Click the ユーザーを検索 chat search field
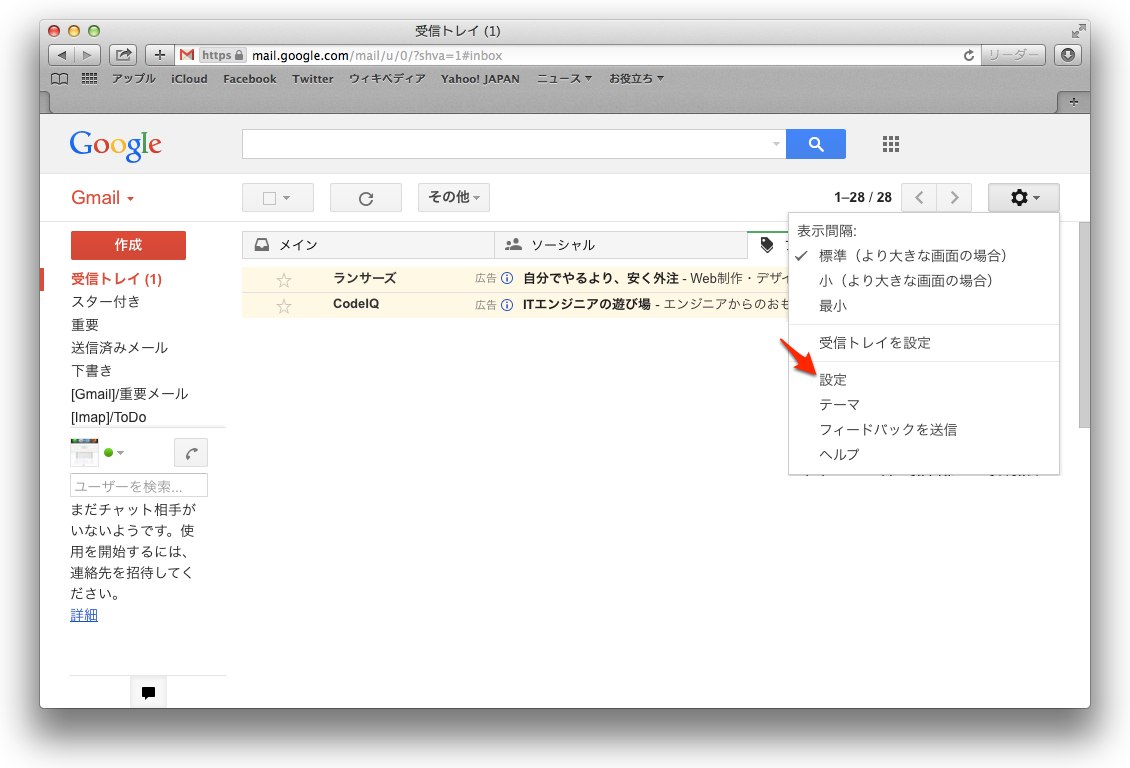Screen dimensions: 1130x768 pyautogui.click(x=138, y=486)
